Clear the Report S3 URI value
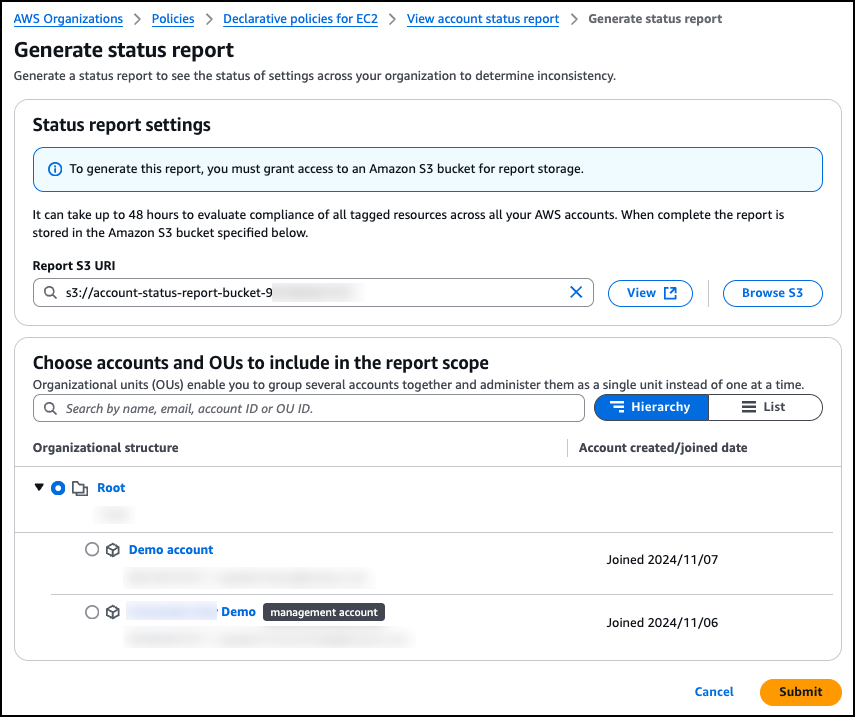The width and height of the screenshot is (855, 717). tap(576, 292)
